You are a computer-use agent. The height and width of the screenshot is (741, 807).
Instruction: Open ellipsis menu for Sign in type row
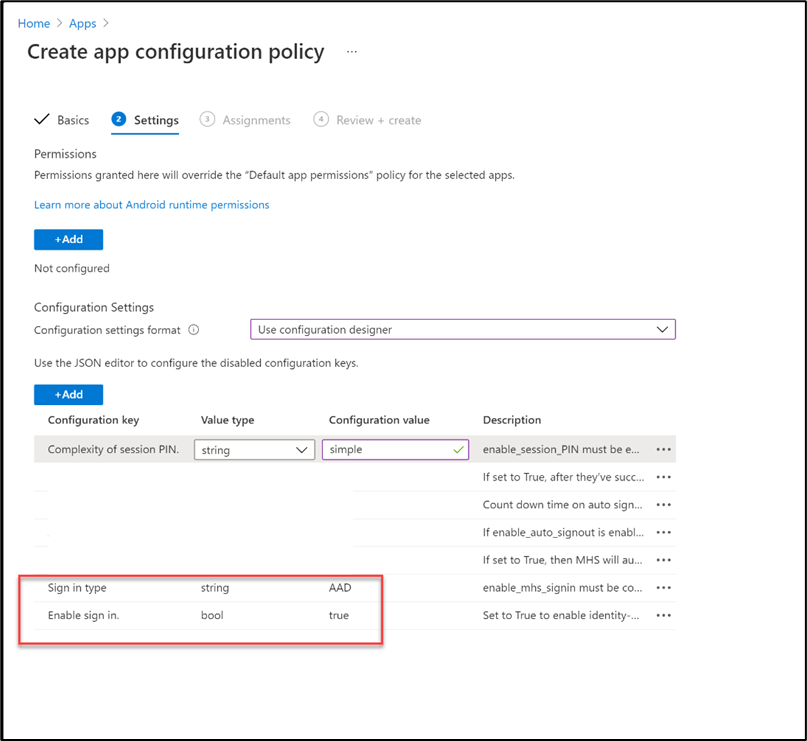tap(663, 588)
